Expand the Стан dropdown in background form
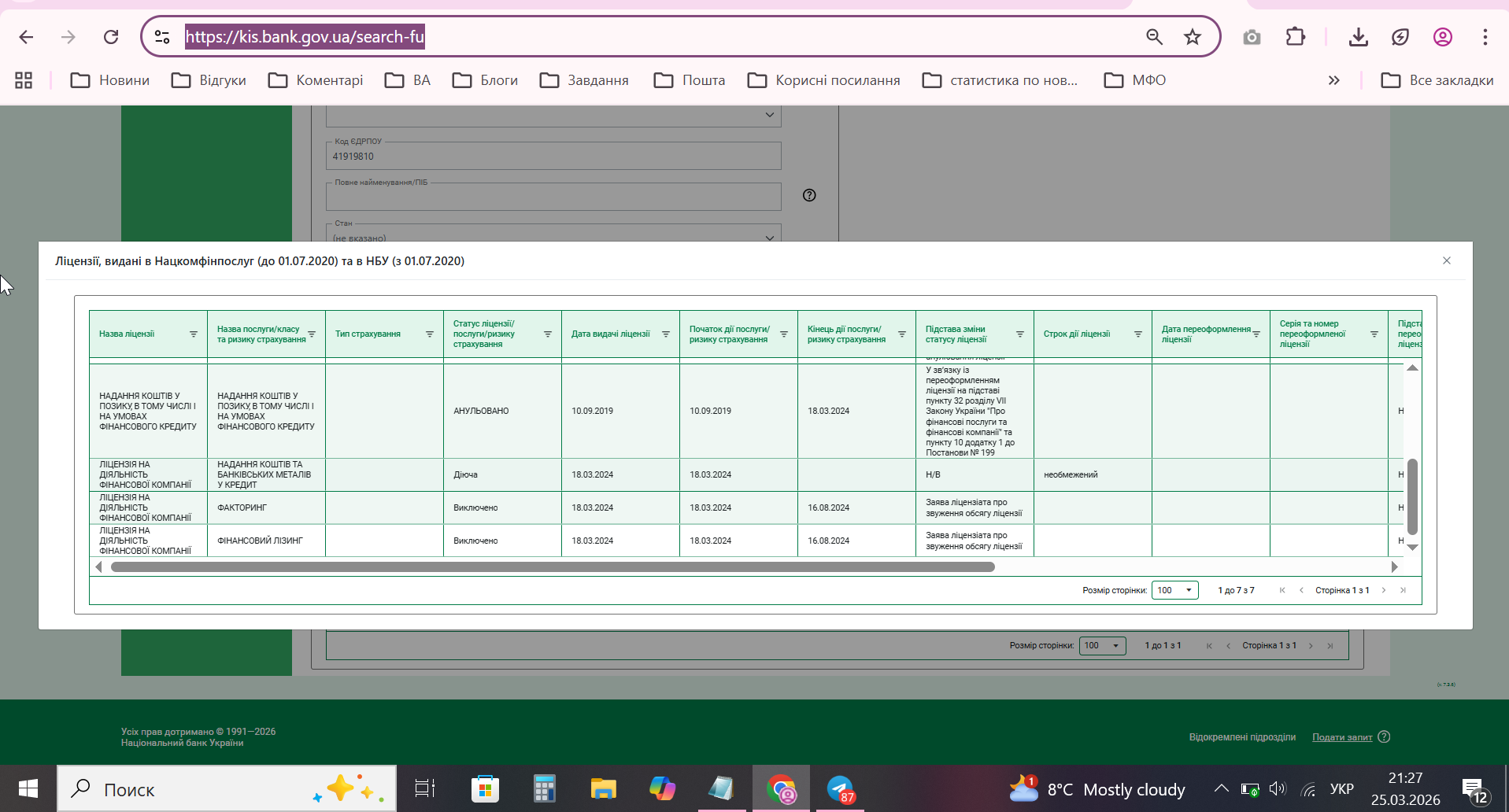This screenshot has width=1509, height=812. [770, 237]
